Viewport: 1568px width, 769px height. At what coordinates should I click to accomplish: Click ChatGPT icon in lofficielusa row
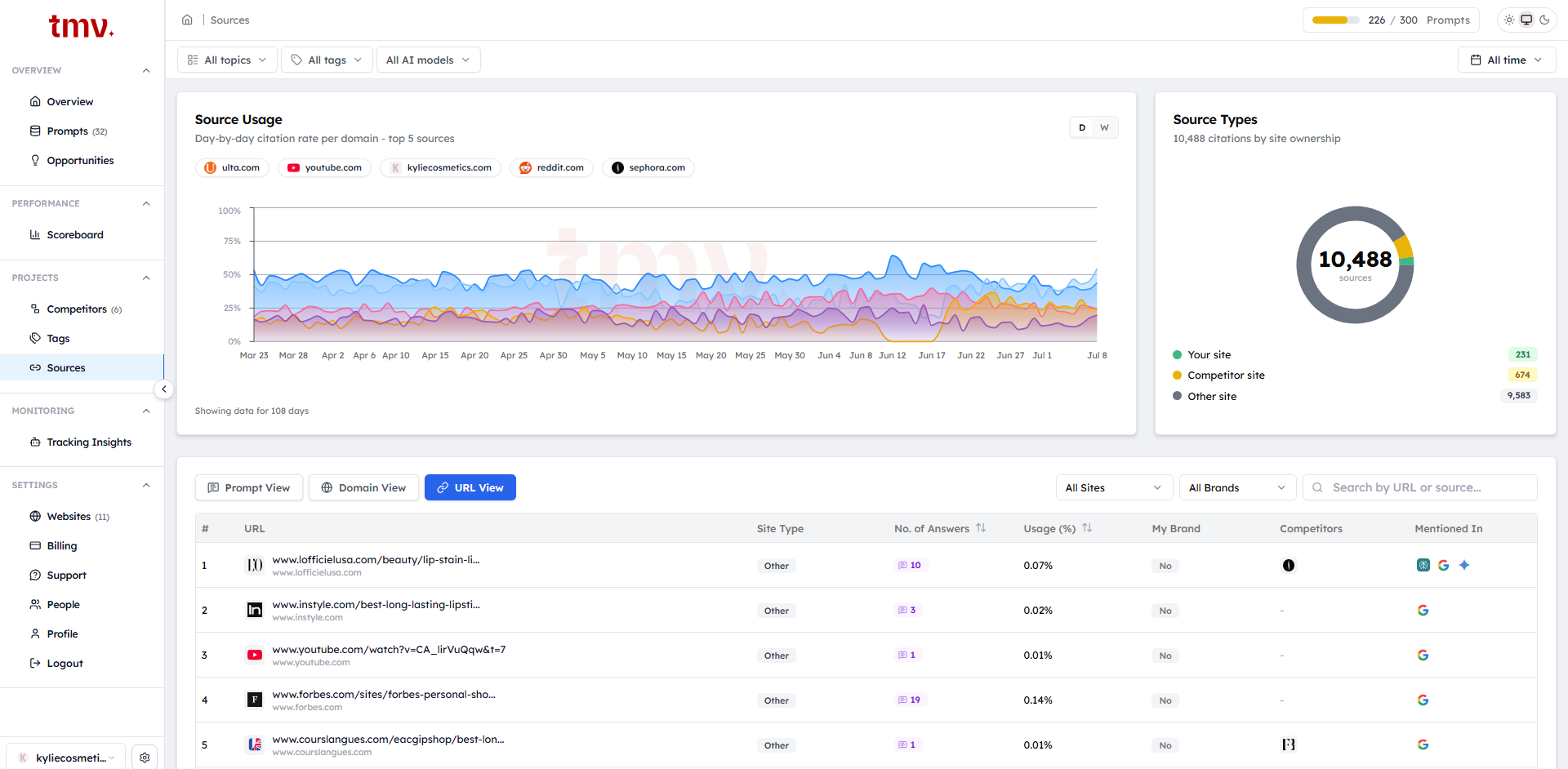coord(1423,565)
